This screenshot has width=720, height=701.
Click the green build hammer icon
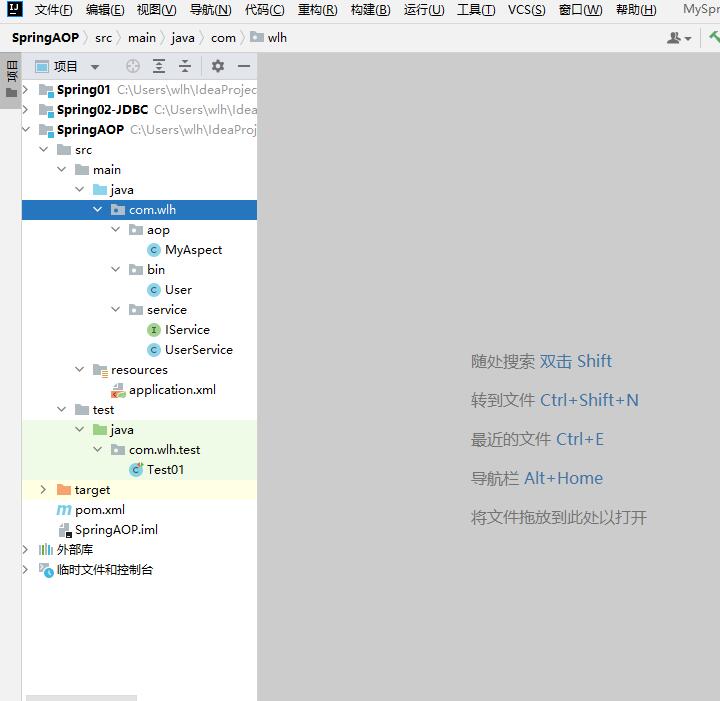coord(714,37)
